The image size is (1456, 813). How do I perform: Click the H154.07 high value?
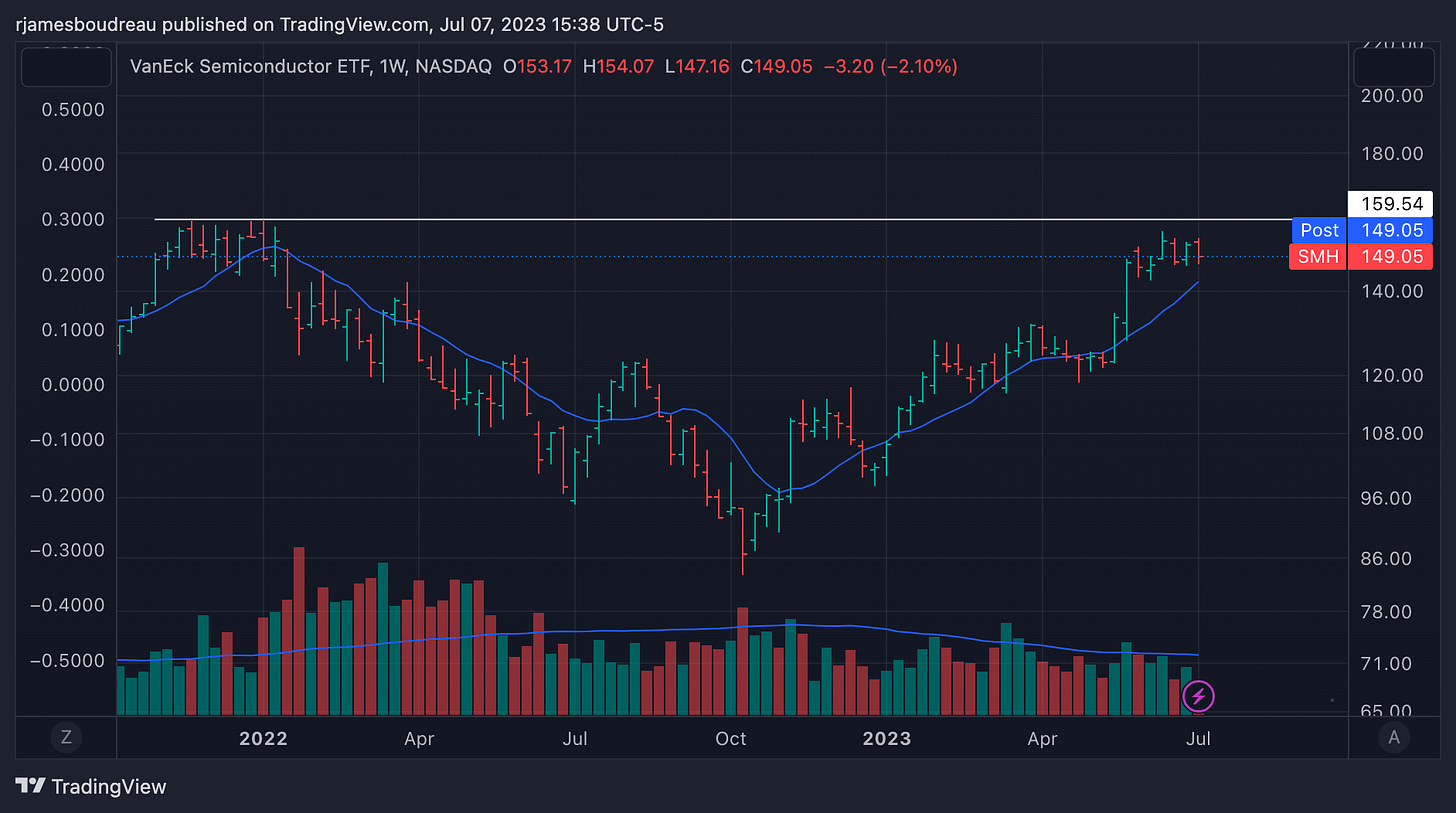tap(619, 67)
